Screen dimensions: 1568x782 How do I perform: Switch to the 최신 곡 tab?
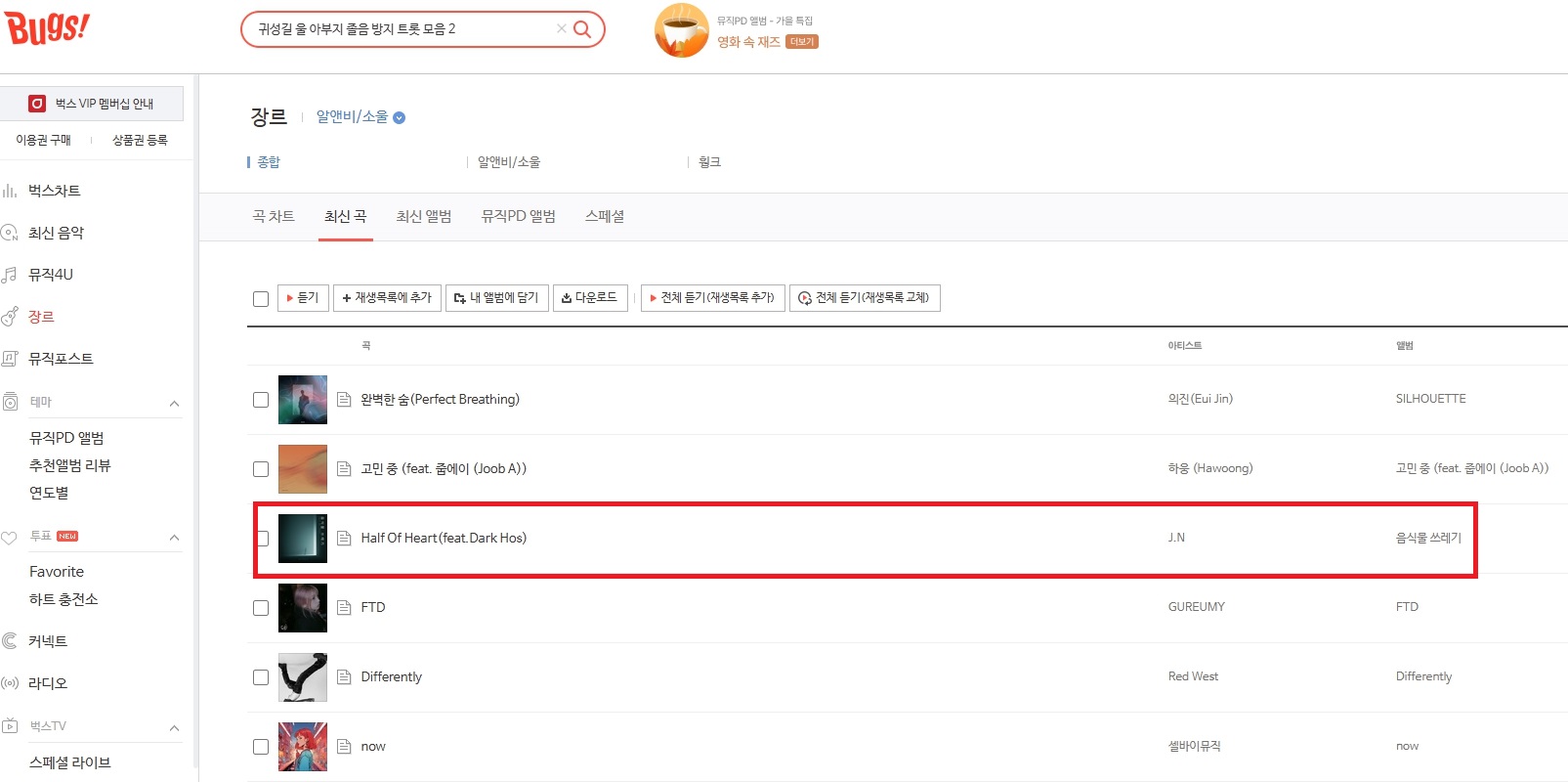(x=346, y=217)
